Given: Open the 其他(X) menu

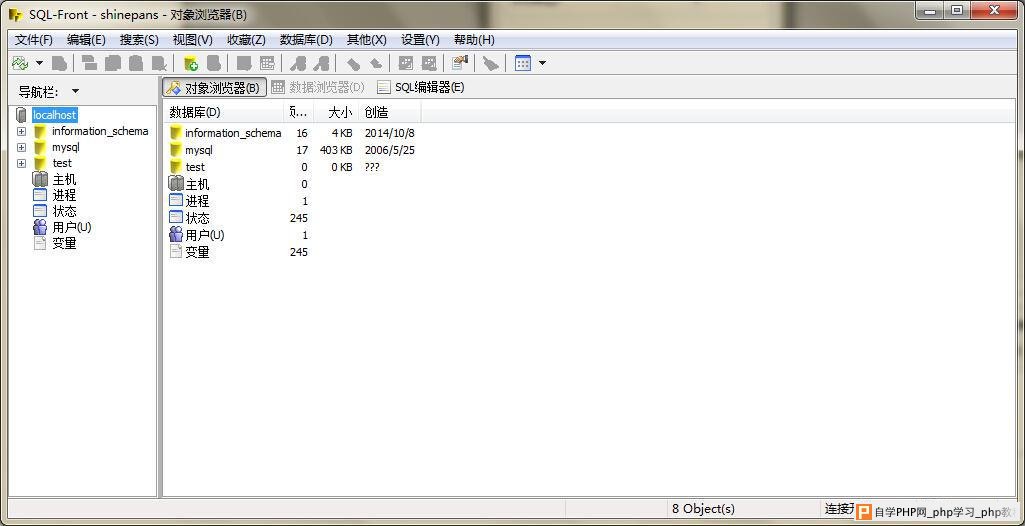Looking at the screenshot, I should click(x=367, y=40).
